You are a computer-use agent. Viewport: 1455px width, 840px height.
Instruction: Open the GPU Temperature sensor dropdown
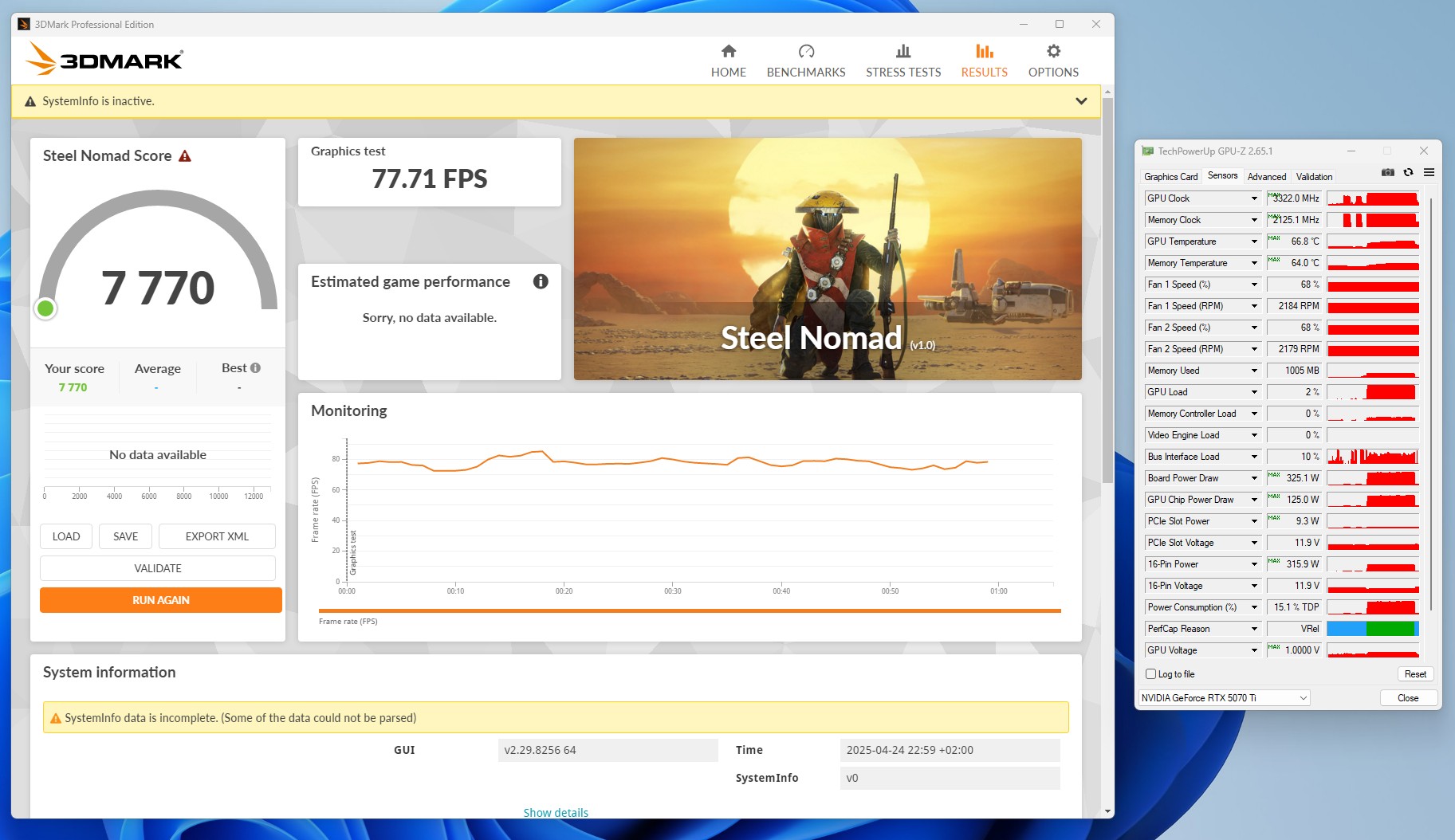[x=1254, y=241]
